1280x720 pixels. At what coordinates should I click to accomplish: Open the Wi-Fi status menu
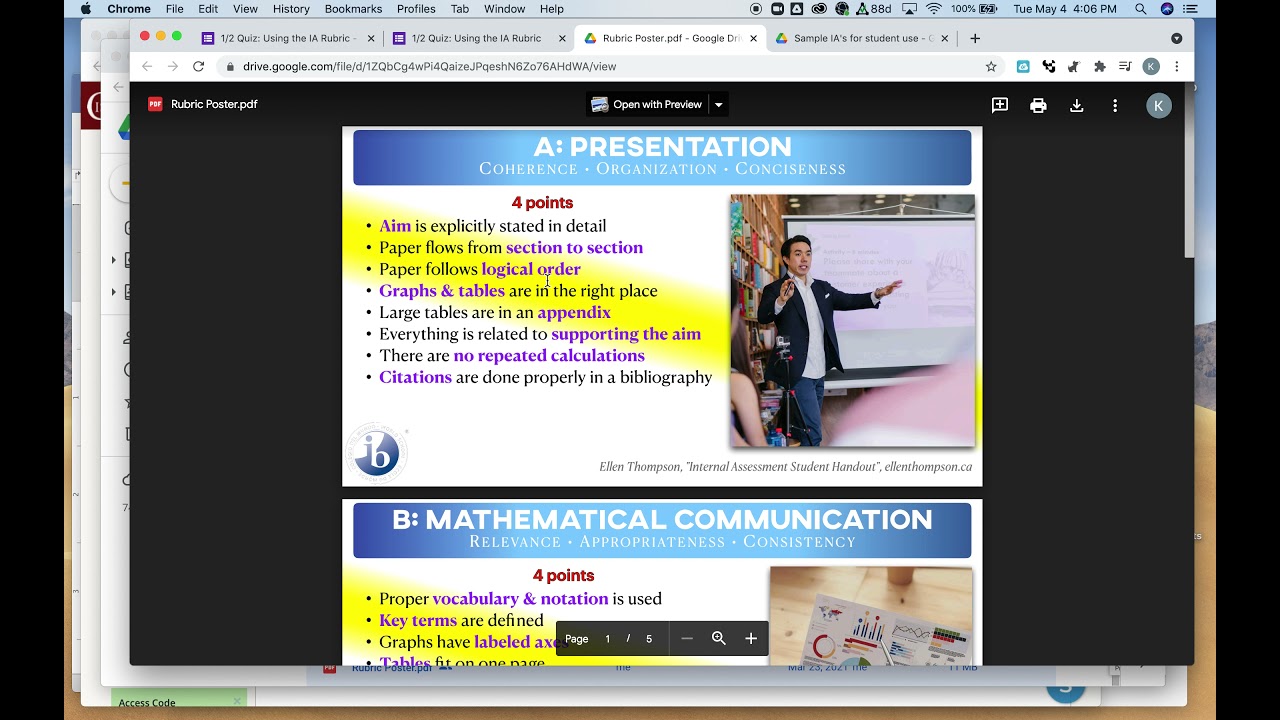click(933, 9)
